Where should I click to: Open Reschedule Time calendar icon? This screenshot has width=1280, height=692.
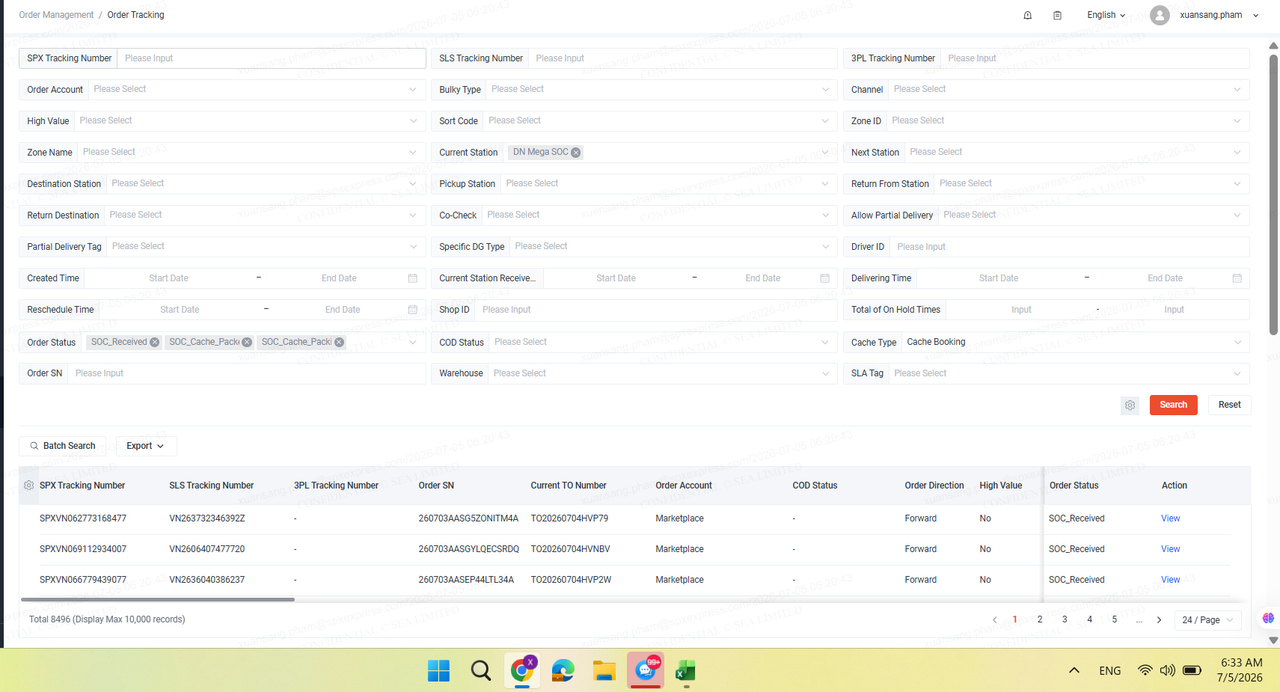tap(413, 310)
